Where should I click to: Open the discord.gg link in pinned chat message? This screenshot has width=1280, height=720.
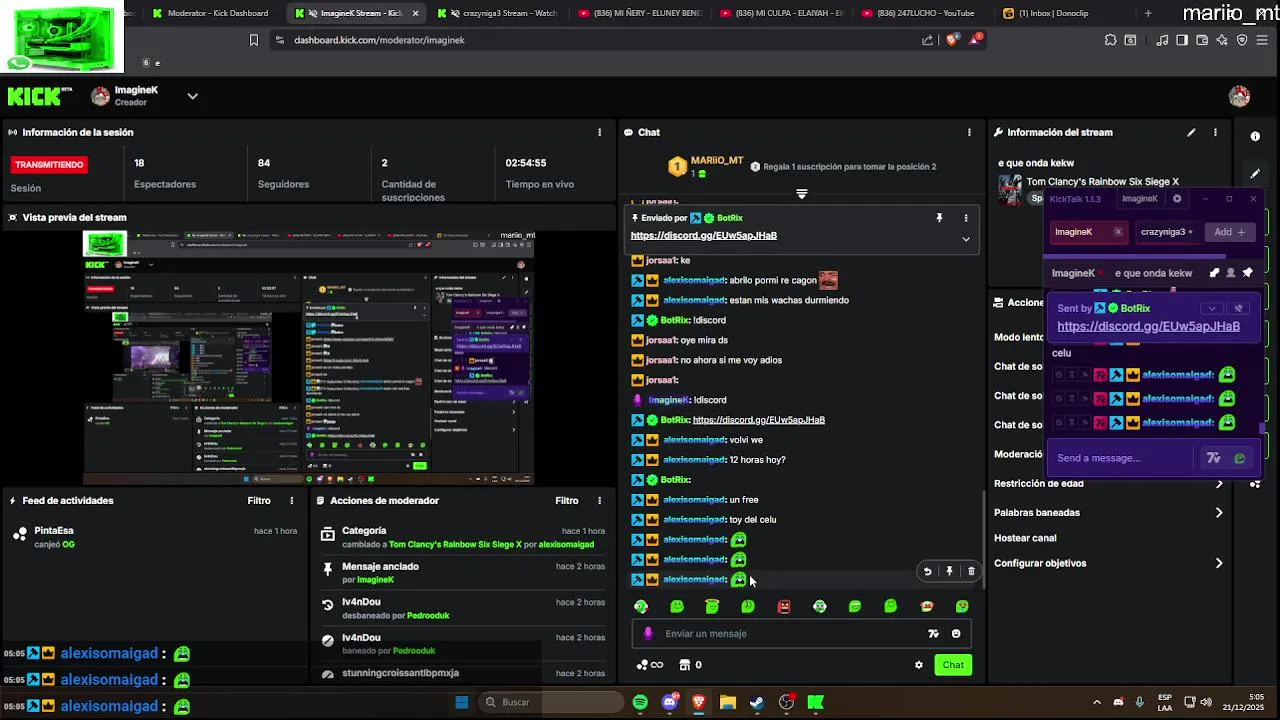pos(703,236)
